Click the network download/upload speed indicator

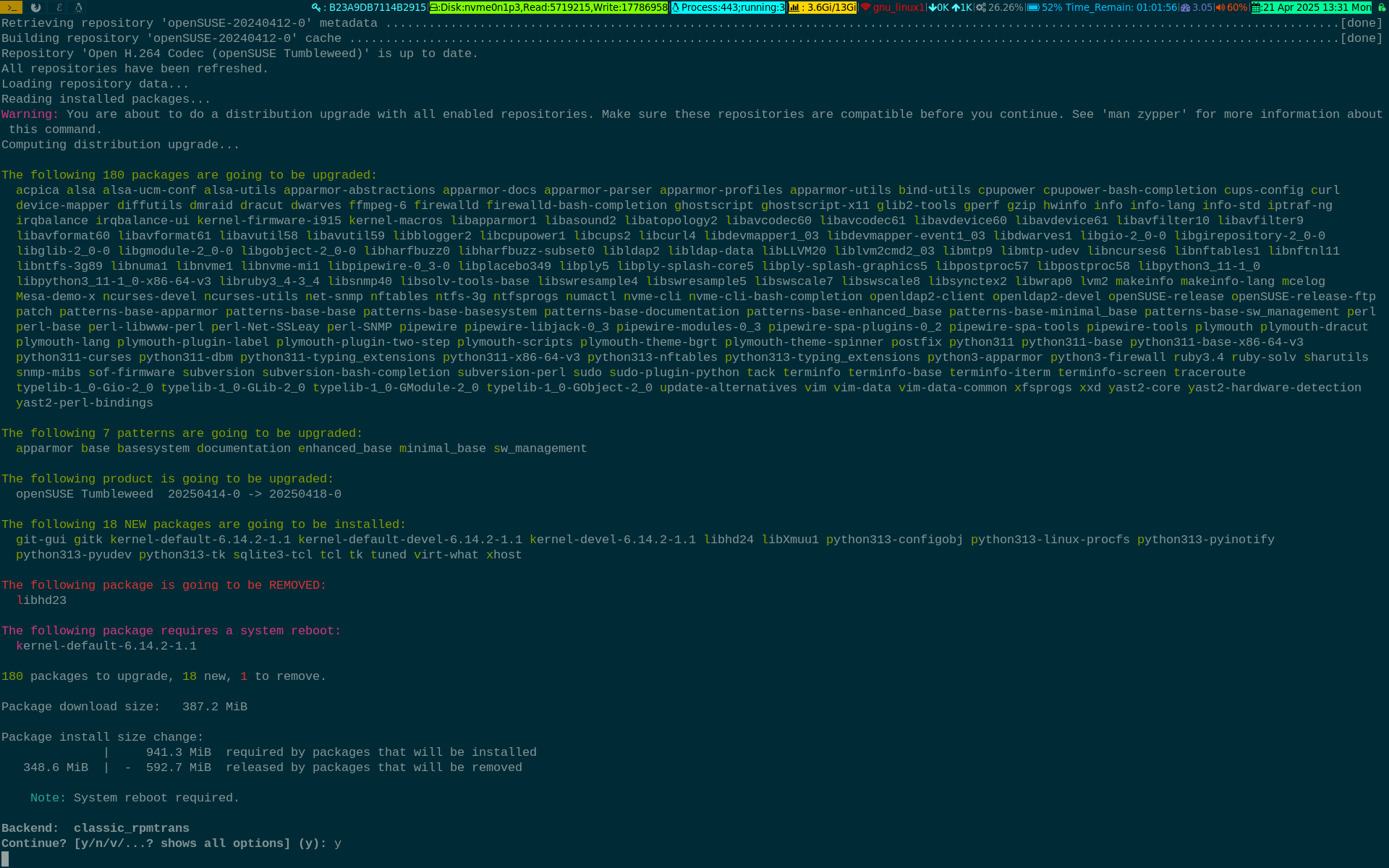point(950,7)
